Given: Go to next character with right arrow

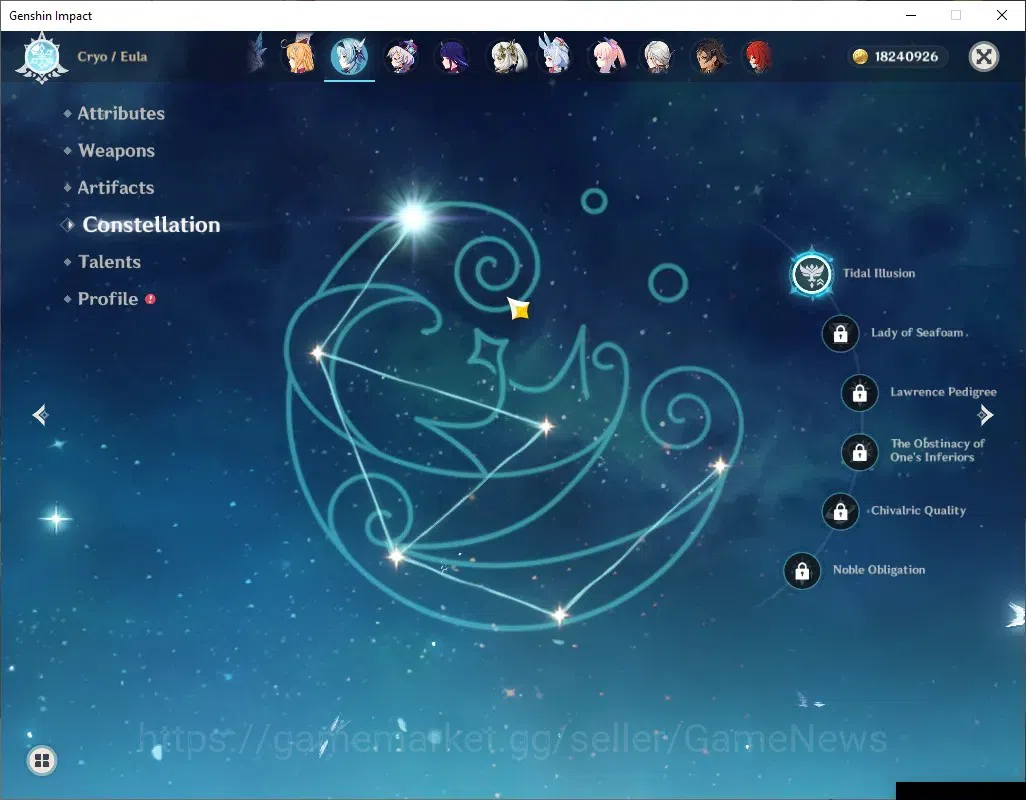Looking at the screenshot, I should (985, 415).
